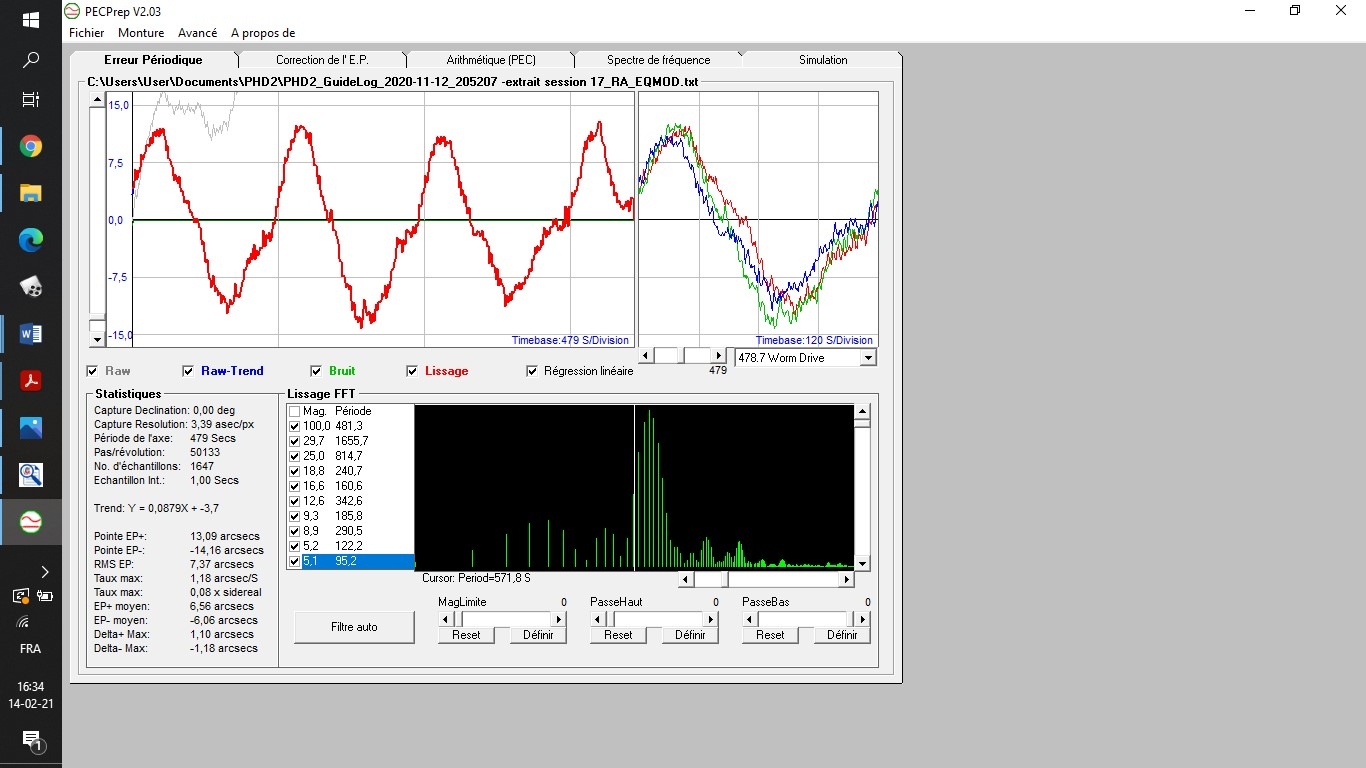Screen dimensions: 1366x768
Task: Click the taskbar clock showing 16:34
Action: pos(30,695)
